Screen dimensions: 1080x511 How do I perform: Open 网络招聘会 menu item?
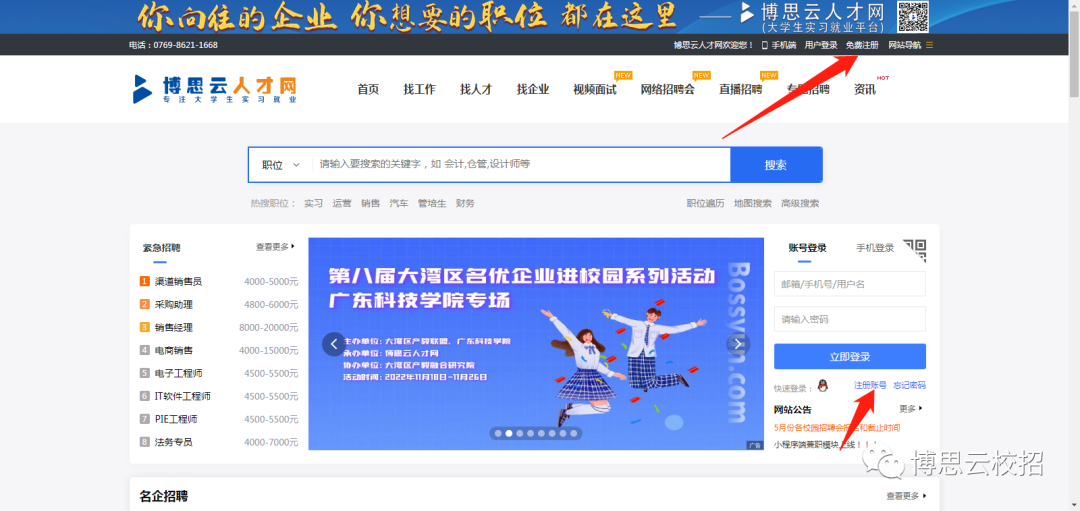(667, 89)
